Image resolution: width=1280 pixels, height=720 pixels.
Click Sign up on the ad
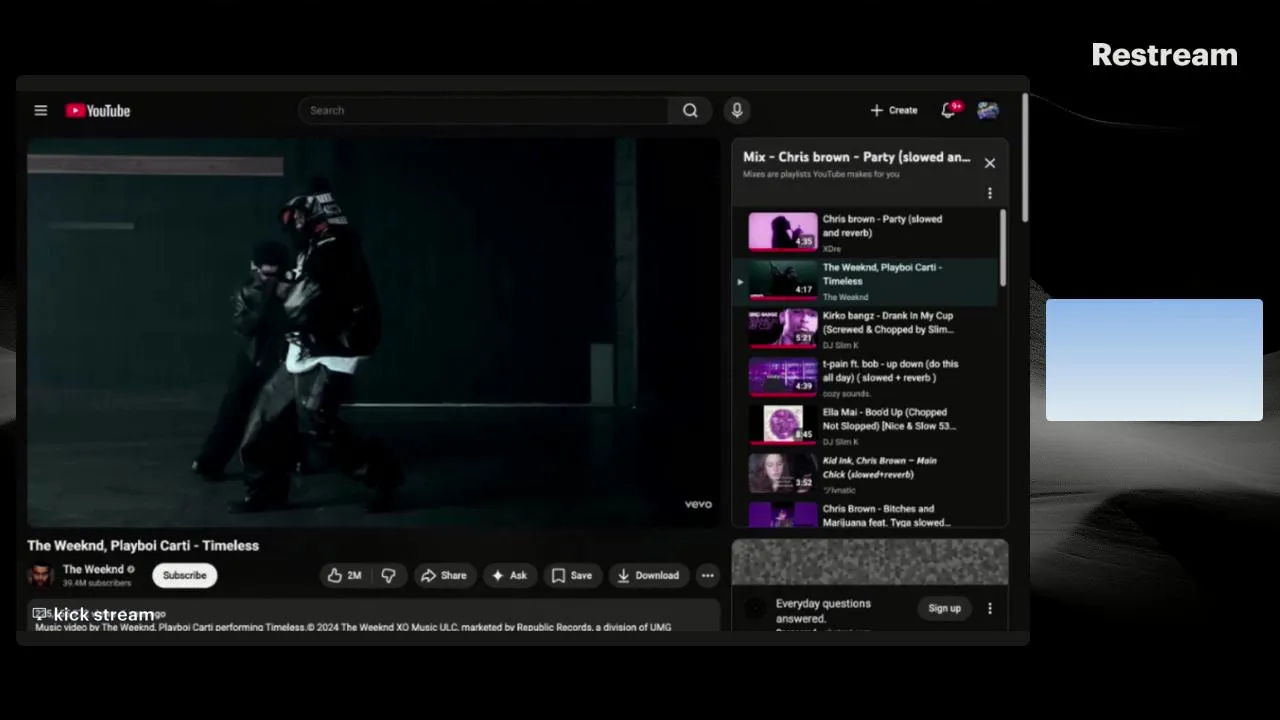(x=944, y=608)
